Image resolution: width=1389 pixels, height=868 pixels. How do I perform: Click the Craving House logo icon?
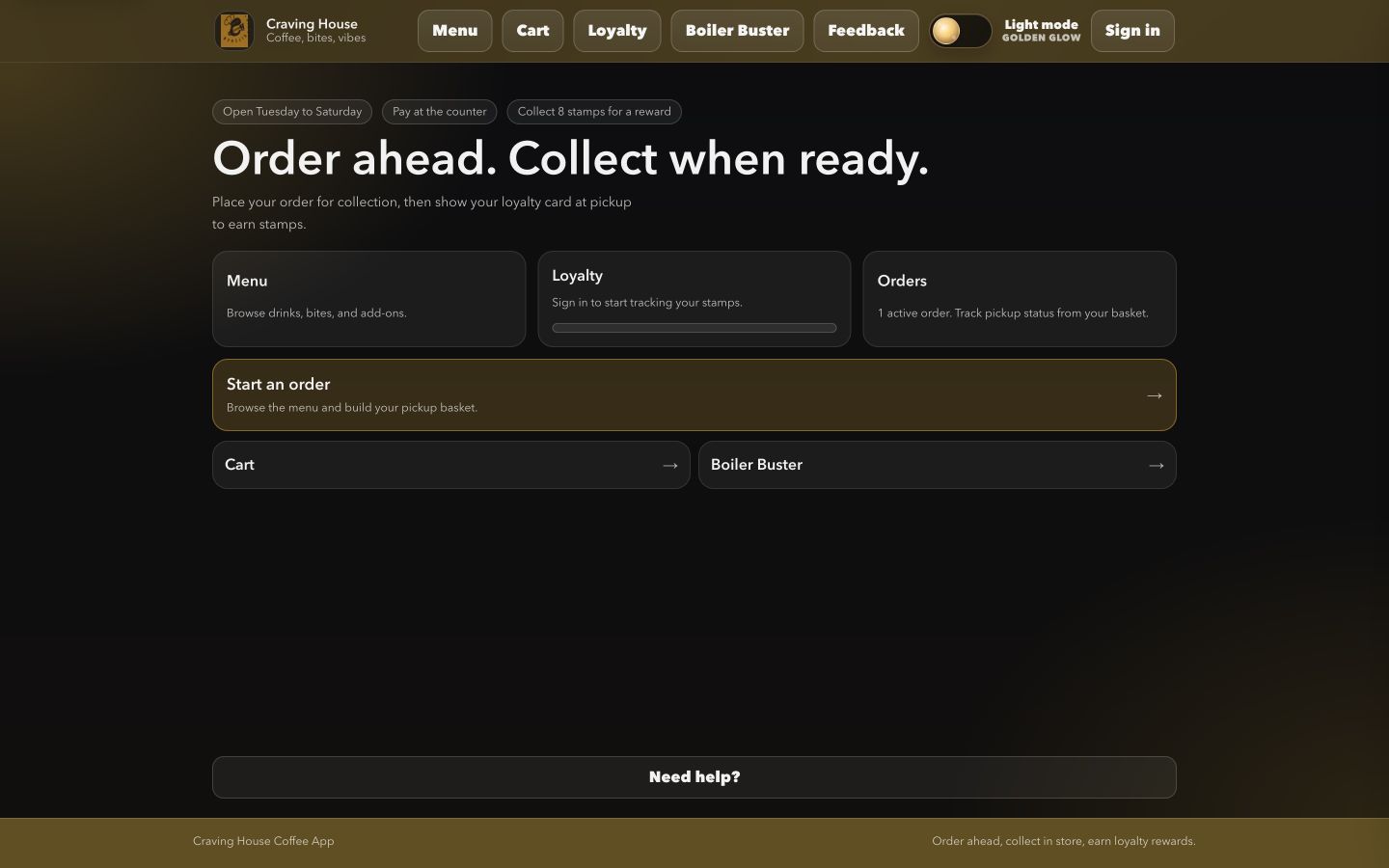[234, 31]
